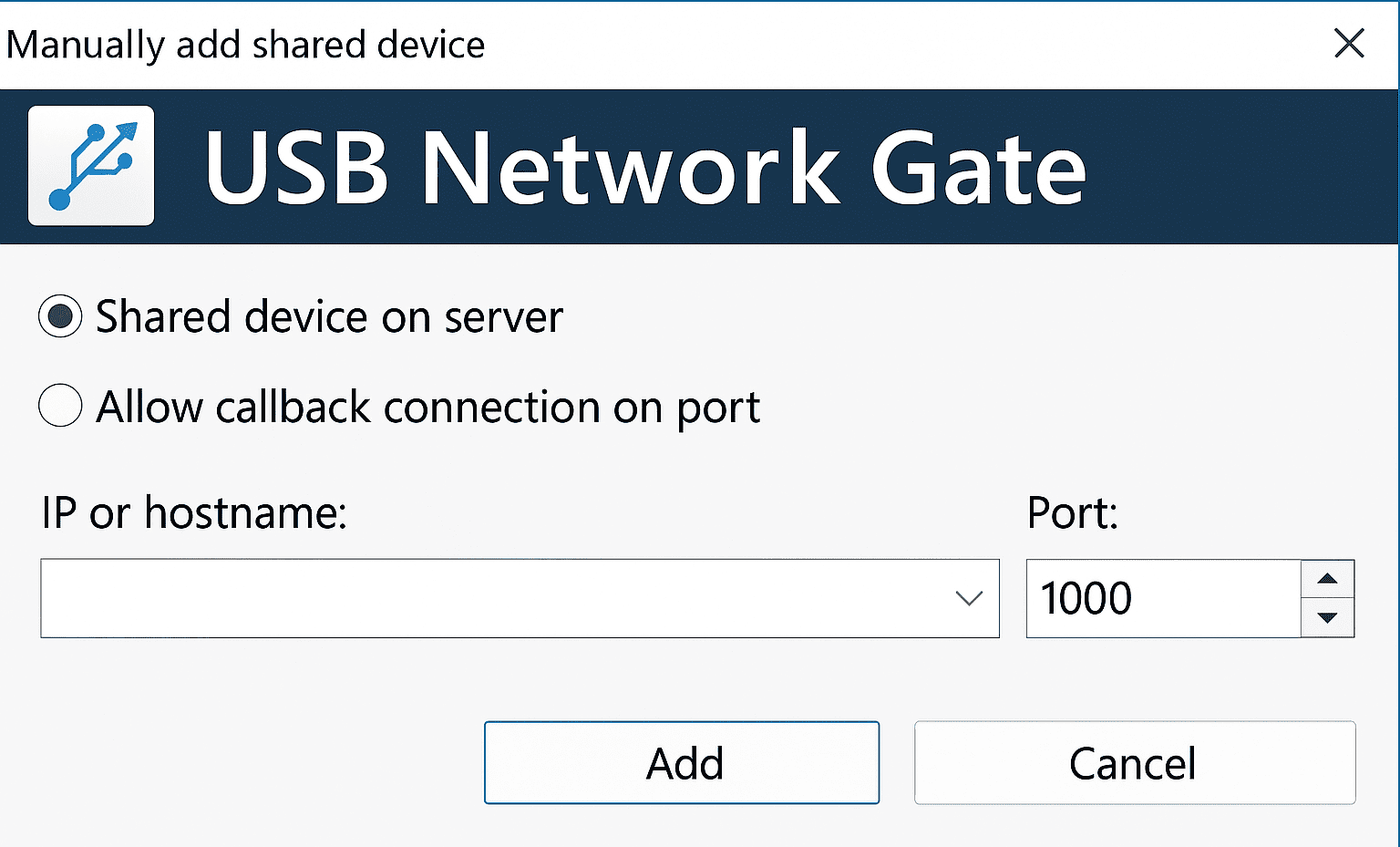
Task: Close the dialog using the X button
Action: coord(1348,43)
